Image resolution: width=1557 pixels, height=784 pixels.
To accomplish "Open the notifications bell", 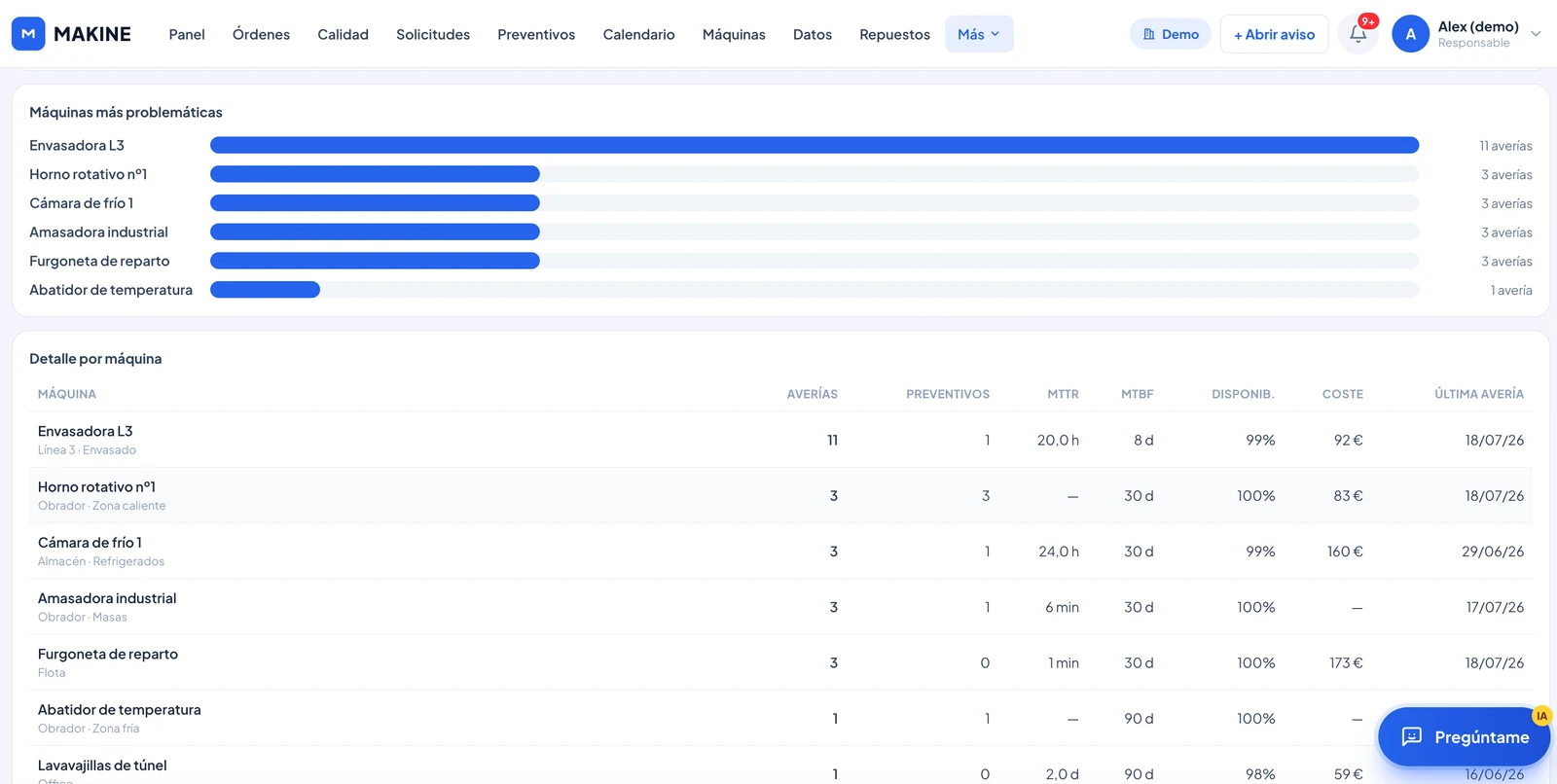I will tap(1358, 34).
